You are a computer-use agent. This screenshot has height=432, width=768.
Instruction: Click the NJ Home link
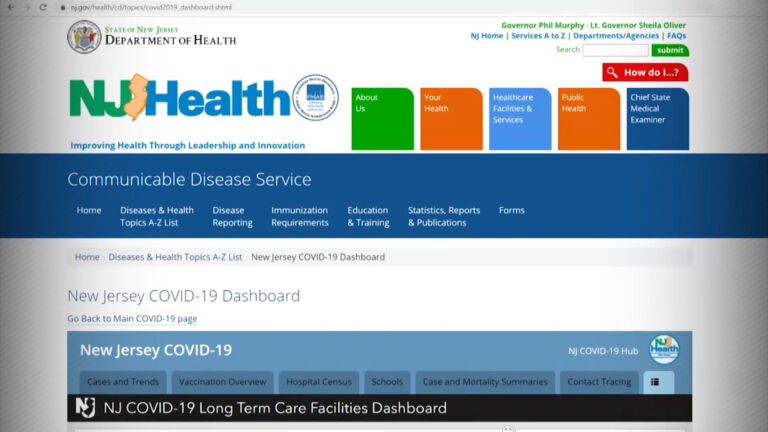click(x=486, y=36)
